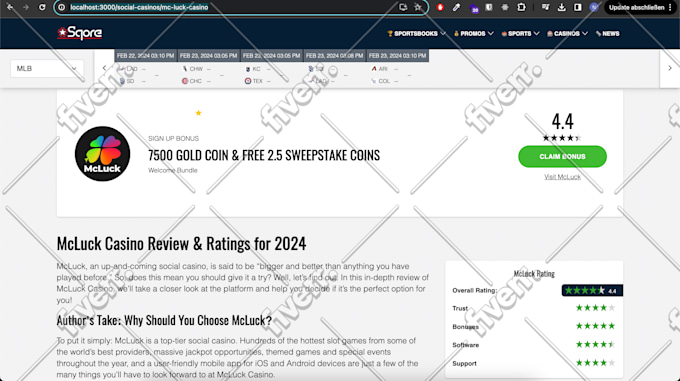Activate the color picker eyedropper extension
Screen dimensions: 680x381
point(456,7)
